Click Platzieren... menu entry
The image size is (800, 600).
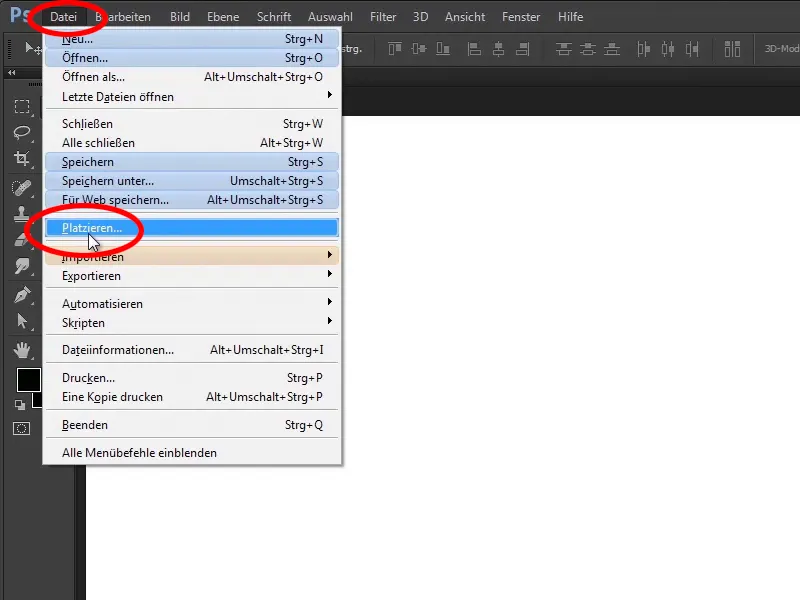pos(192,228)
